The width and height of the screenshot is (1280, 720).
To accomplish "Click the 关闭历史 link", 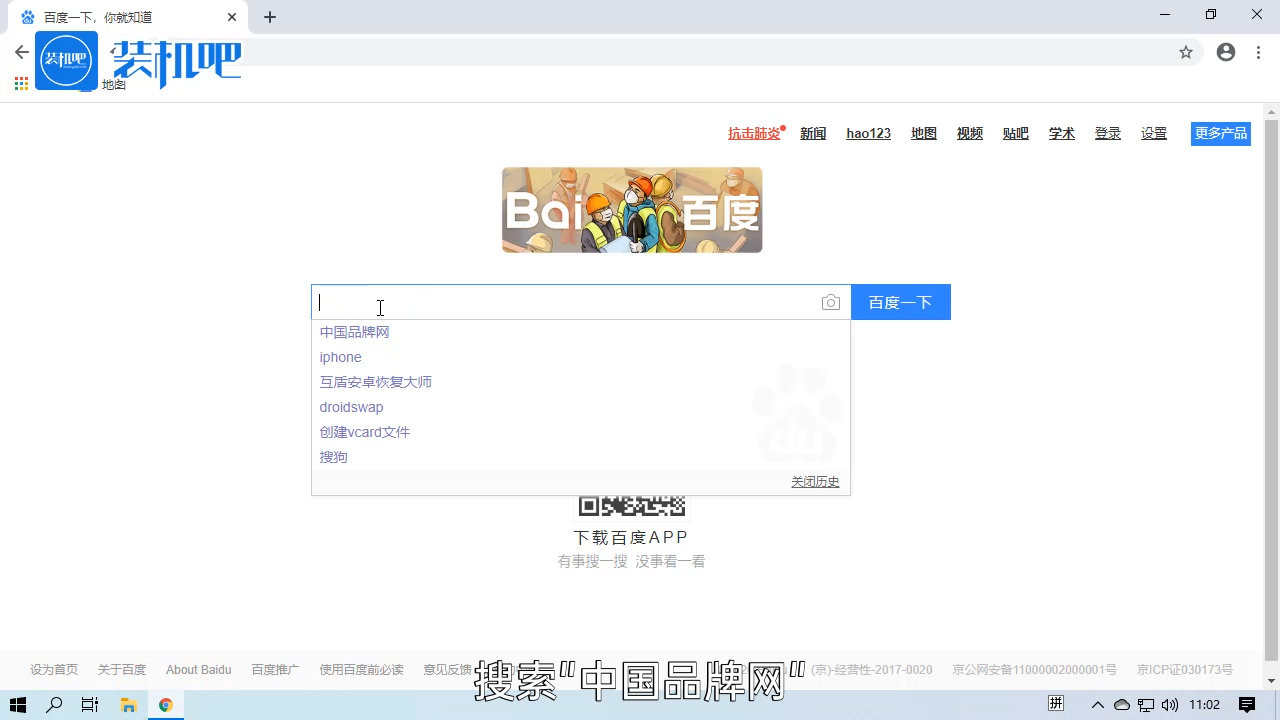I will click(815, 482).
